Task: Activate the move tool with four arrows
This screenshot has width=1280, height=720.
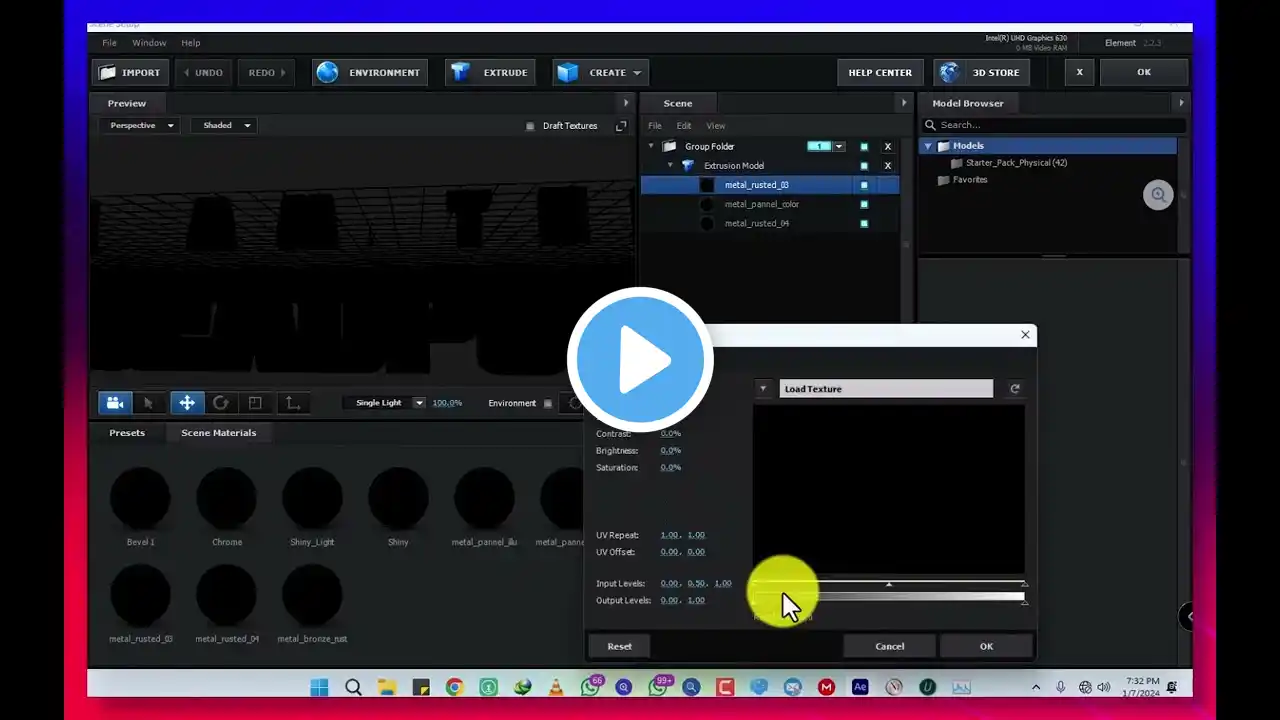Action: (x=186, y=403)
